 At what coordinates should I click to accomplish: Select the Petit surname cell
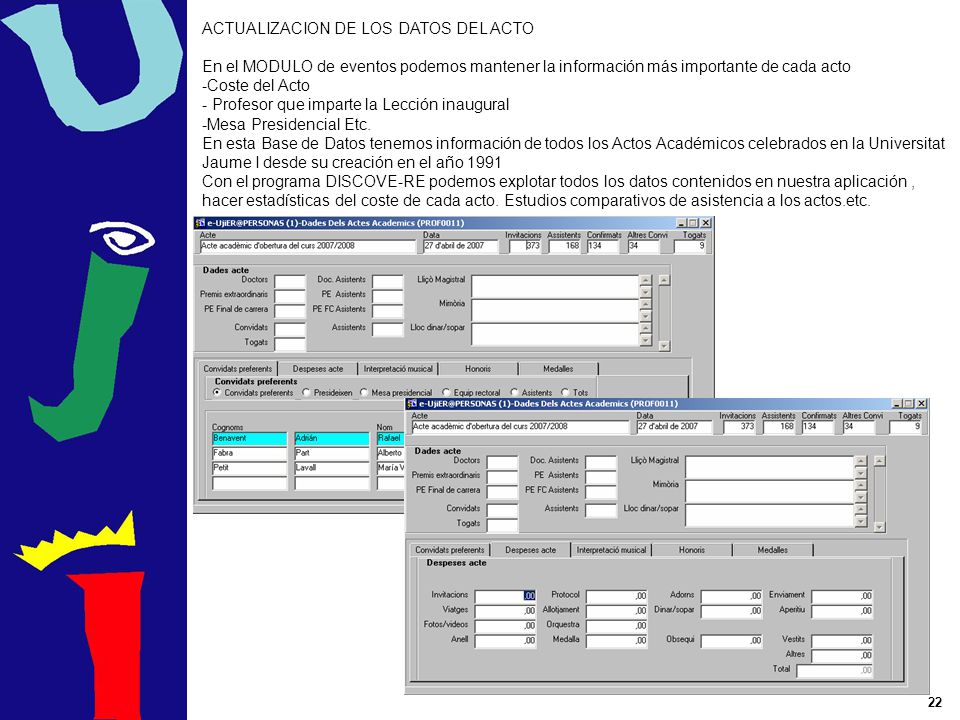pyautogui.click(x=249, y=468)
